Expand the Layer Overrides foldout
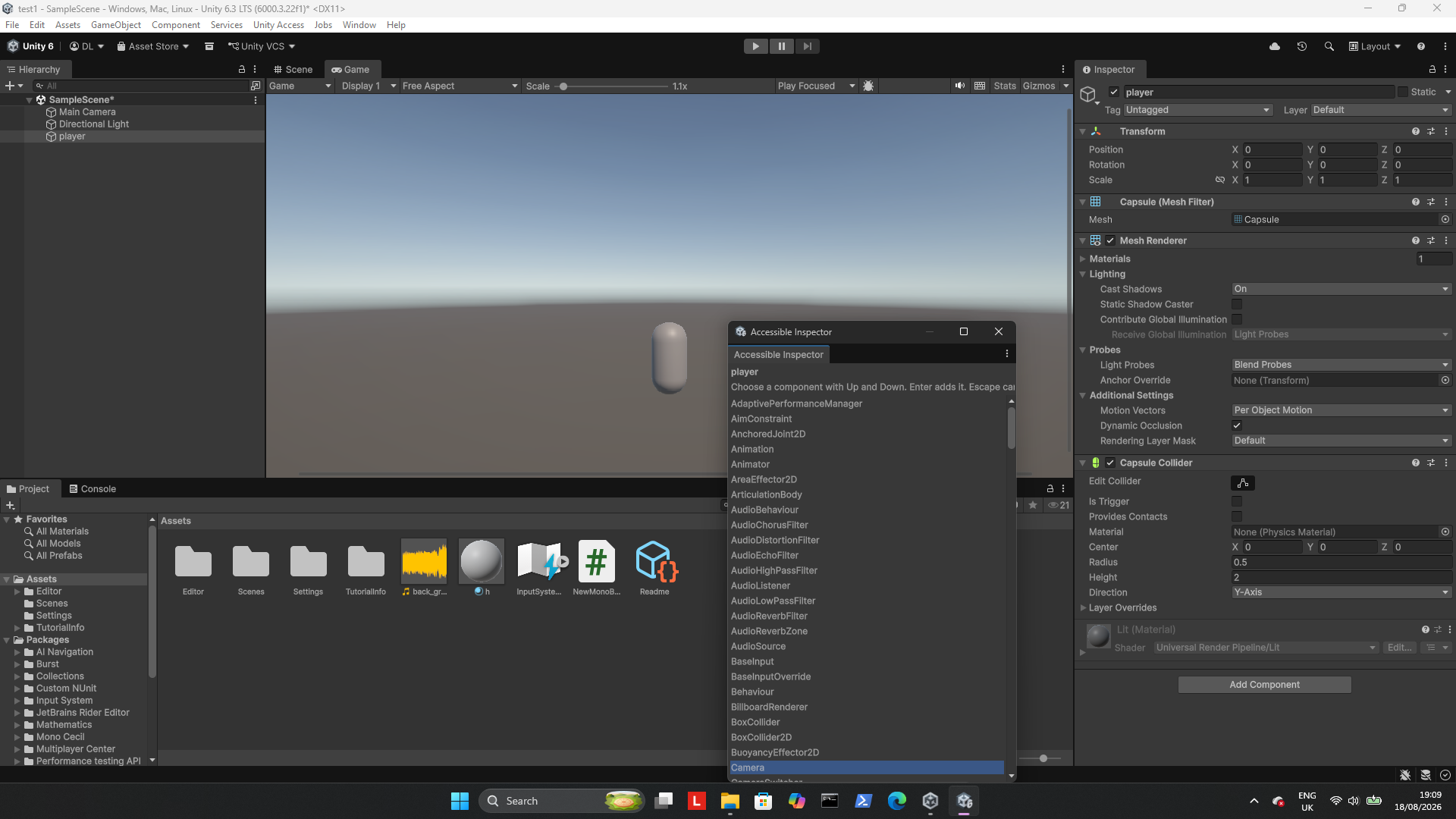The height and width of the screenshot is (819, 1456). [1083, 607]
